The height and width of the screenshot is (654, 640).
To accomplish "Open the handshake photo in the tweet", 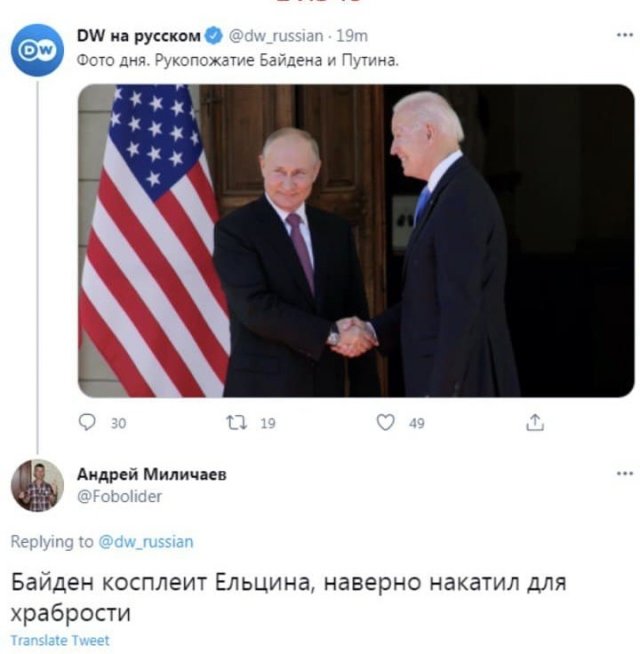I will click(356, 241).
